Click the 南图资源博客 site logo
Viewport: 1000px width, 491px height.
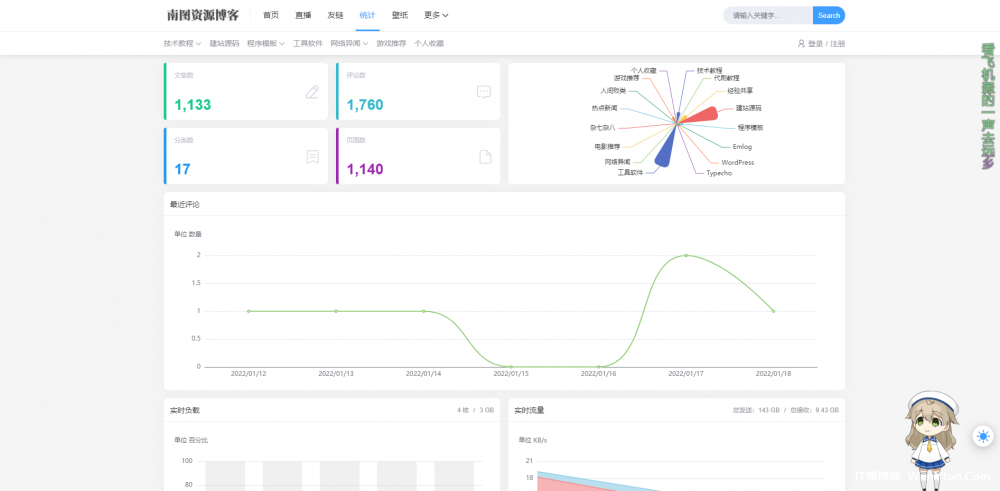(203, 15)
